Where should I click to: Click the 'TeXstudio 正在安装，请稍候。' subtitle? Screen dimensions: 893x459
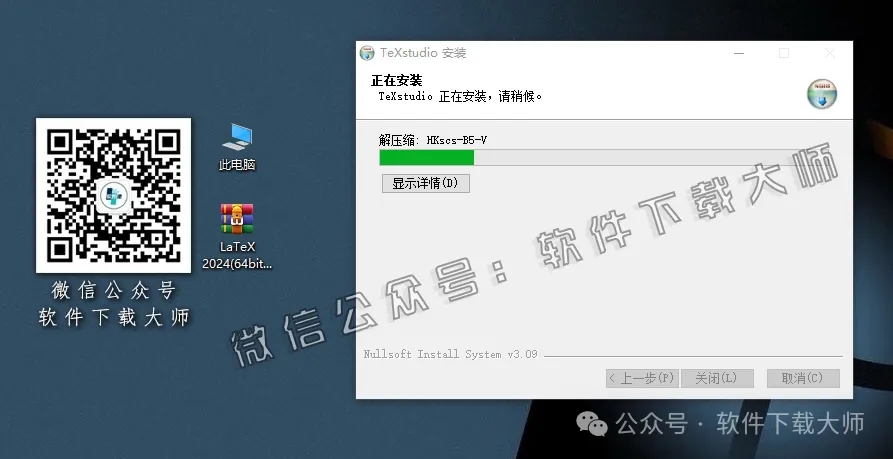click(x=460, y=96)
